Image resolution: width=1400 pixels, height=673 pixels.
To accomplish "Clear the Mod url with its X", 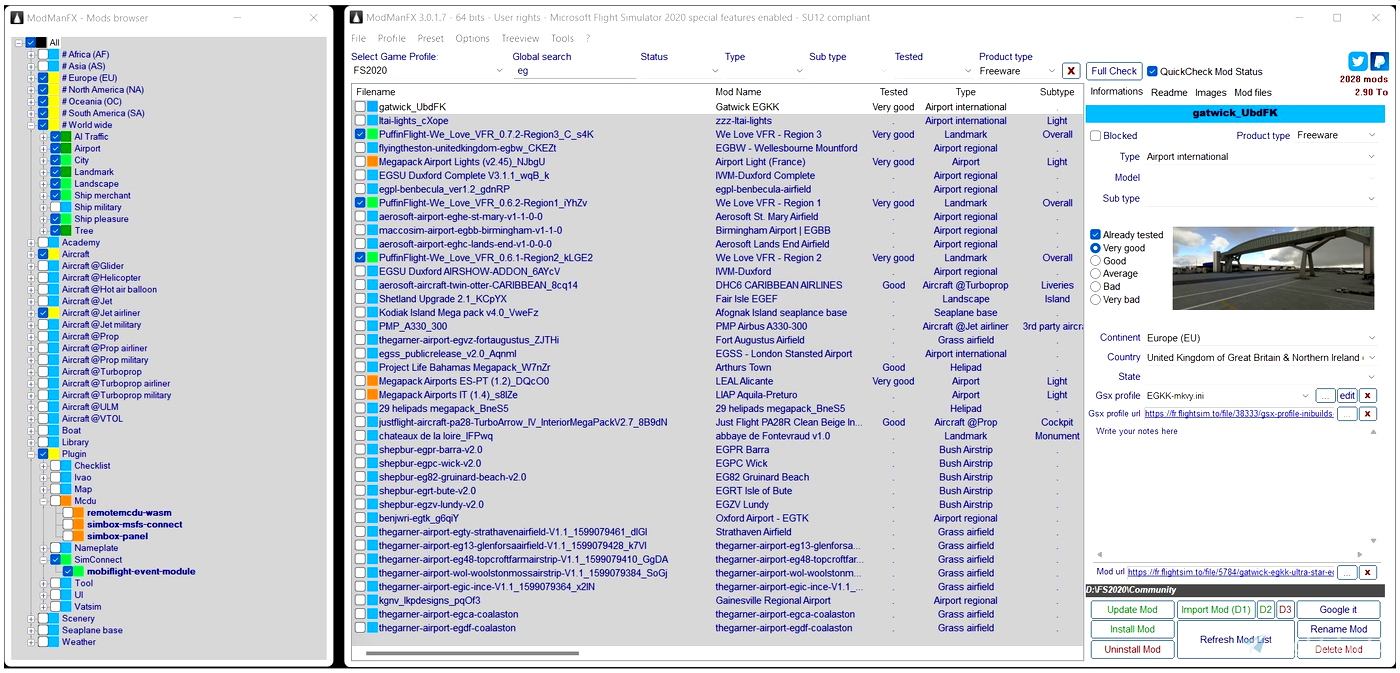I will coord(1368,573).
